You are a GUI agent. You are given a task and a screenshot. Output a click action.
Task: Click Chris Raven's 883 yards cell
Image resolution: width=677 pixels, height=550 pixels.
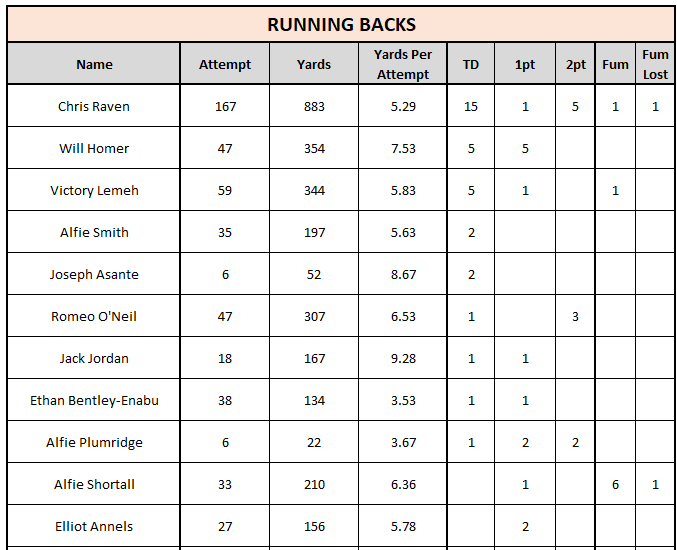click(314, 107)
